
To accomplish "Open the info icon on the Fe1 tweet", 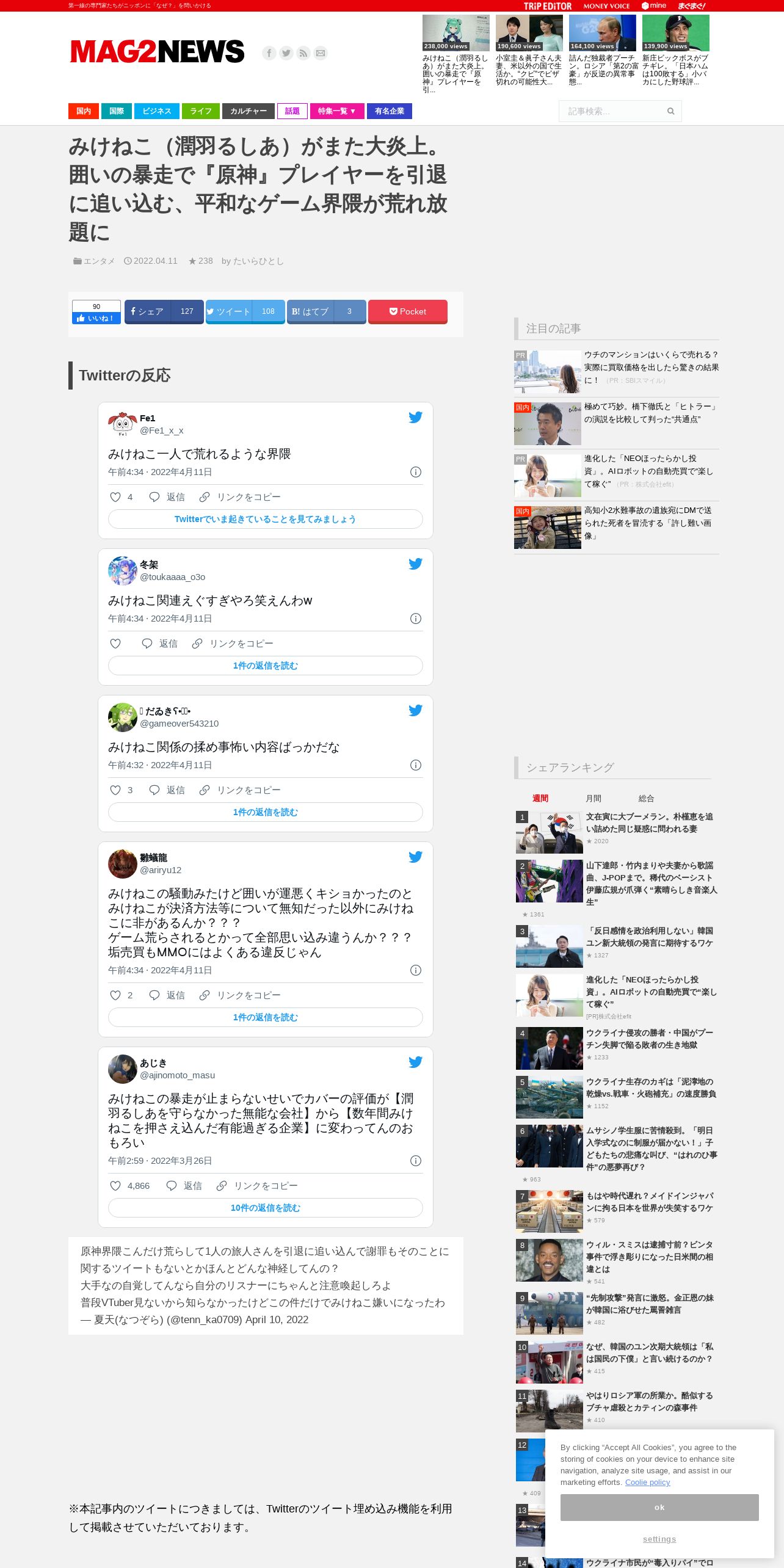I will [416, 472].
